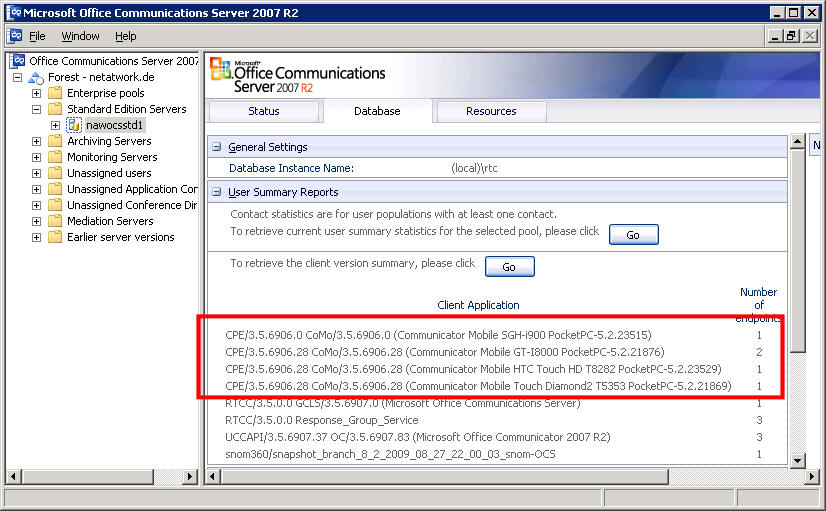Click the details pane scroll-up arrow
This screenshot has width=826, height=511.
point(798,142)
